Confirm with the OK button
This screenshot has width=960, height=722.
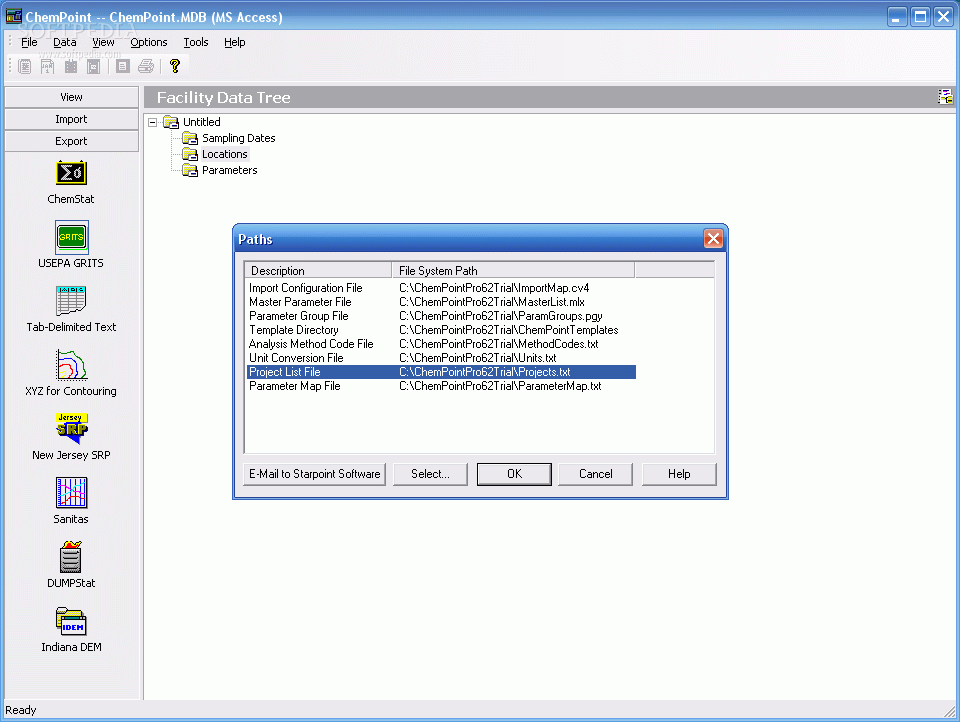514,474
